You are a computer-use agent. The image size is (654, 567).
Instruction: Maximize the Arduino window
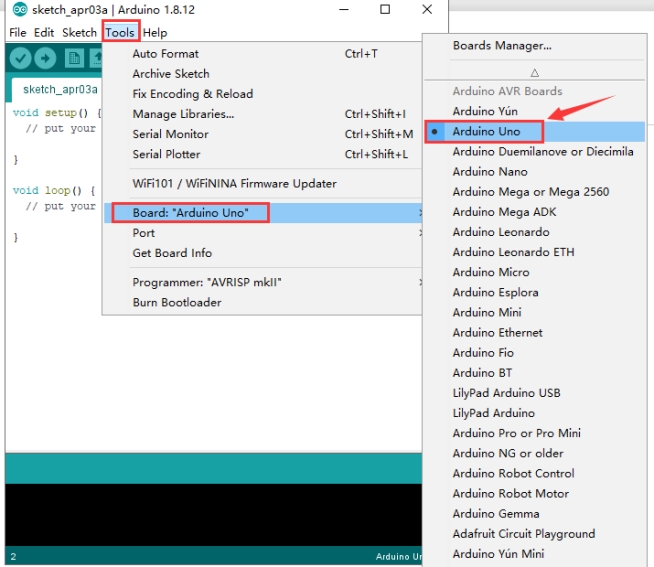(385, 9)
